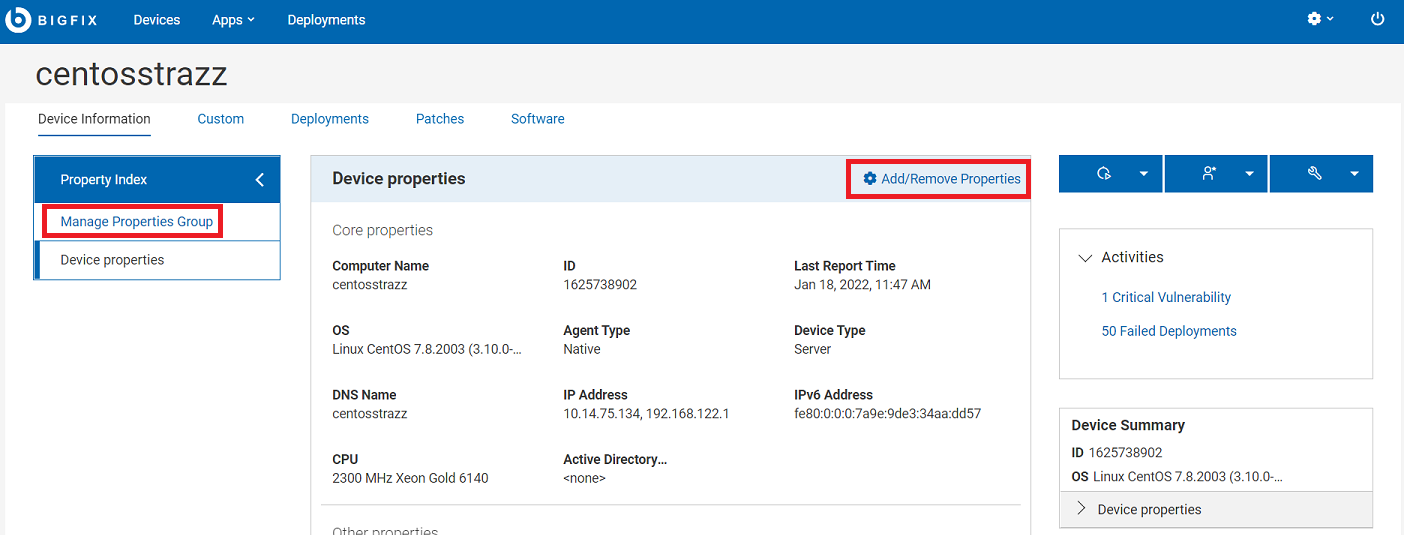The height and width of the screenshot is (535, 1404).
Task: View the 50 Failed Deployments link
Action: [1168, 331]
